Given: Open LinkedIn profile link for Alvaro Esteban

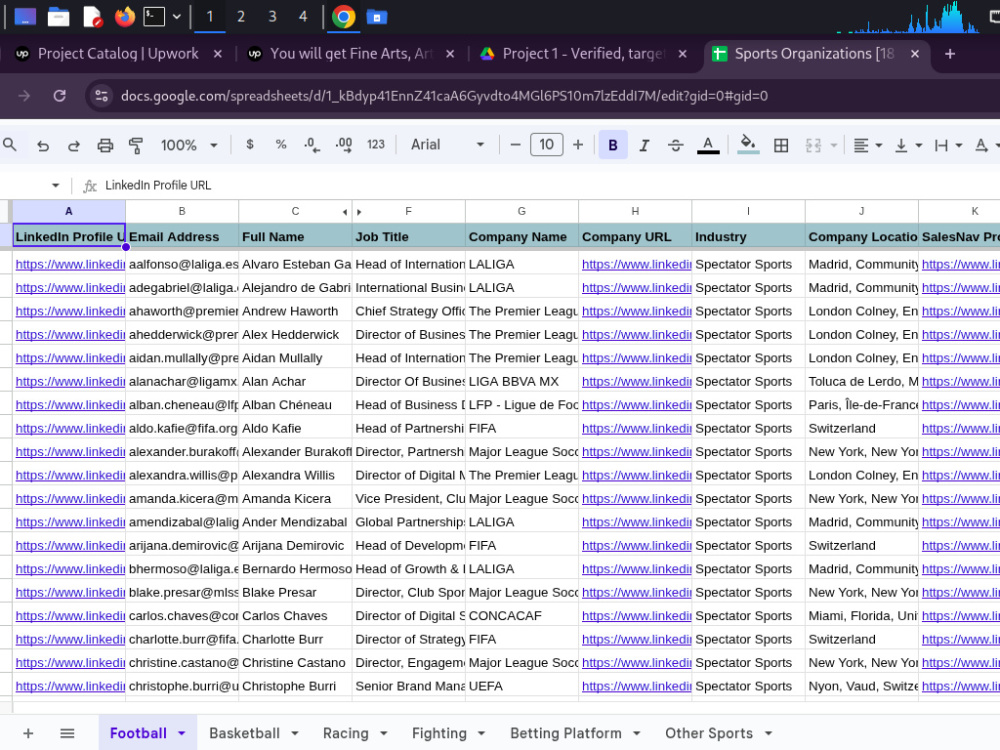Looking at the screenshot, I should click(70, 264).
